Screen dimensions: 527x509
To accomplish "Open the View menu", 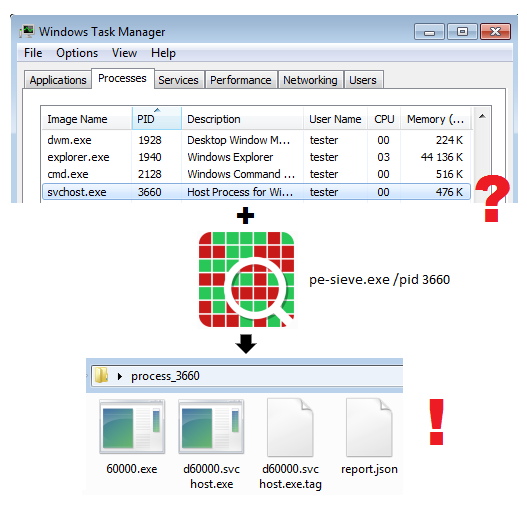I will coord(124,53).
